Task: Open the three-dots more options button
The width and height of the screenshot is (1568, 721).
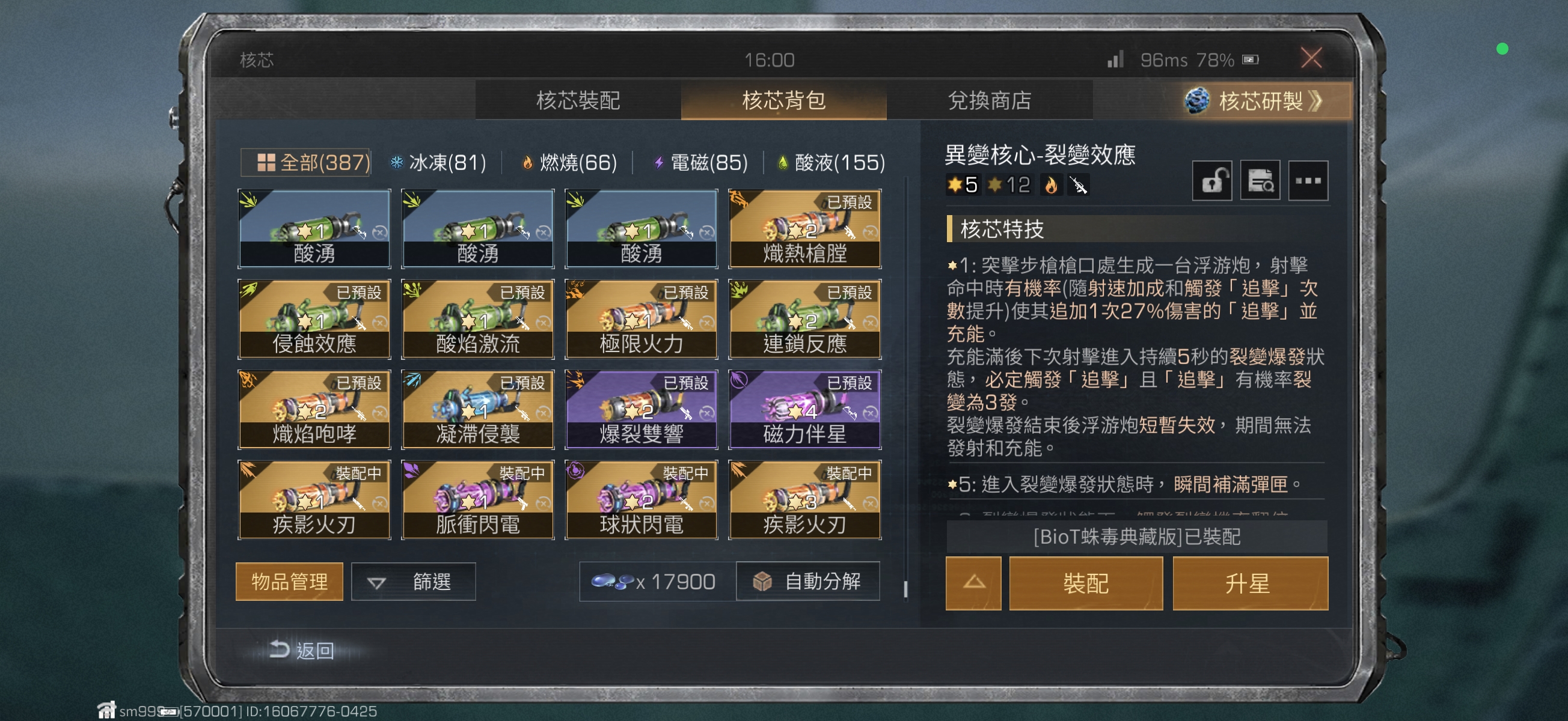Action: (1308, 181)
